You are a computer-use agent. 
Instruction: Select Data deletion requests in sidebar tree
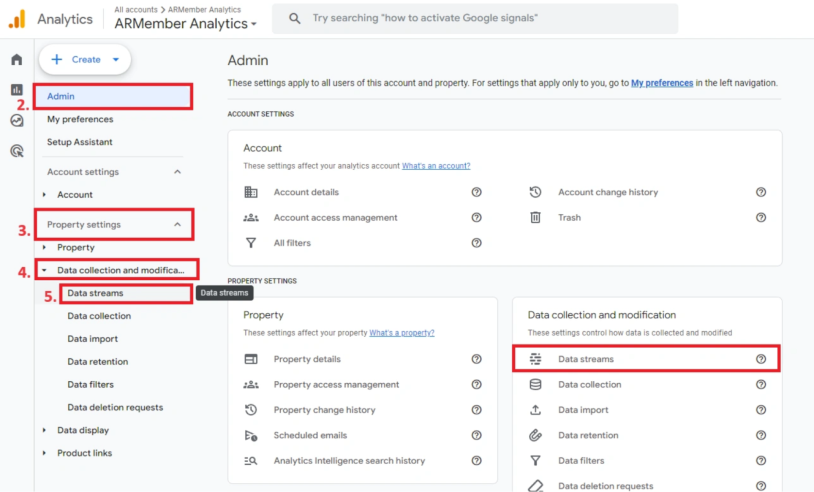[115, 407]
